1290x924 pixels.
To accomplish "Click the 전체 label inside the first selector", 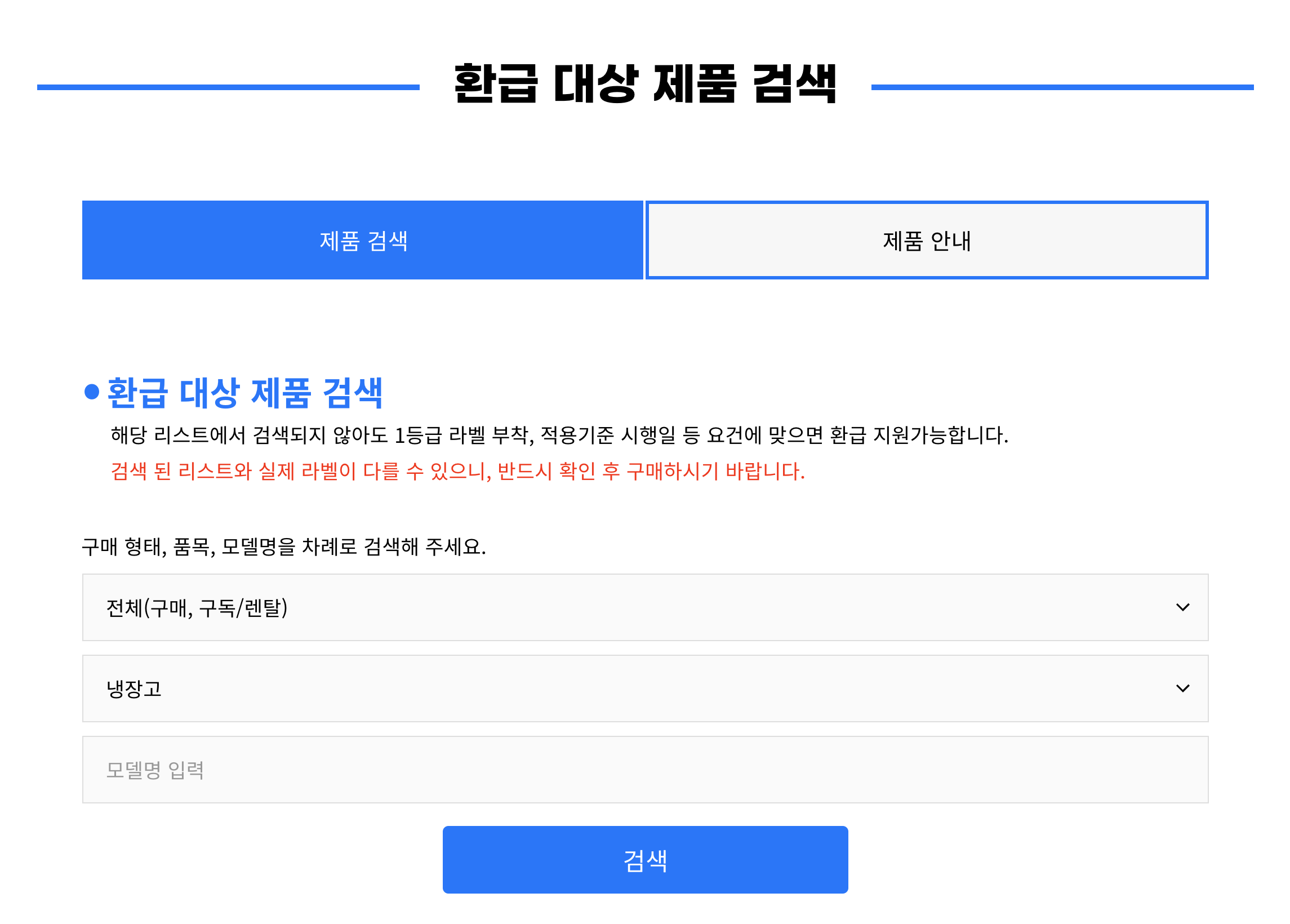I will point(124,608).
